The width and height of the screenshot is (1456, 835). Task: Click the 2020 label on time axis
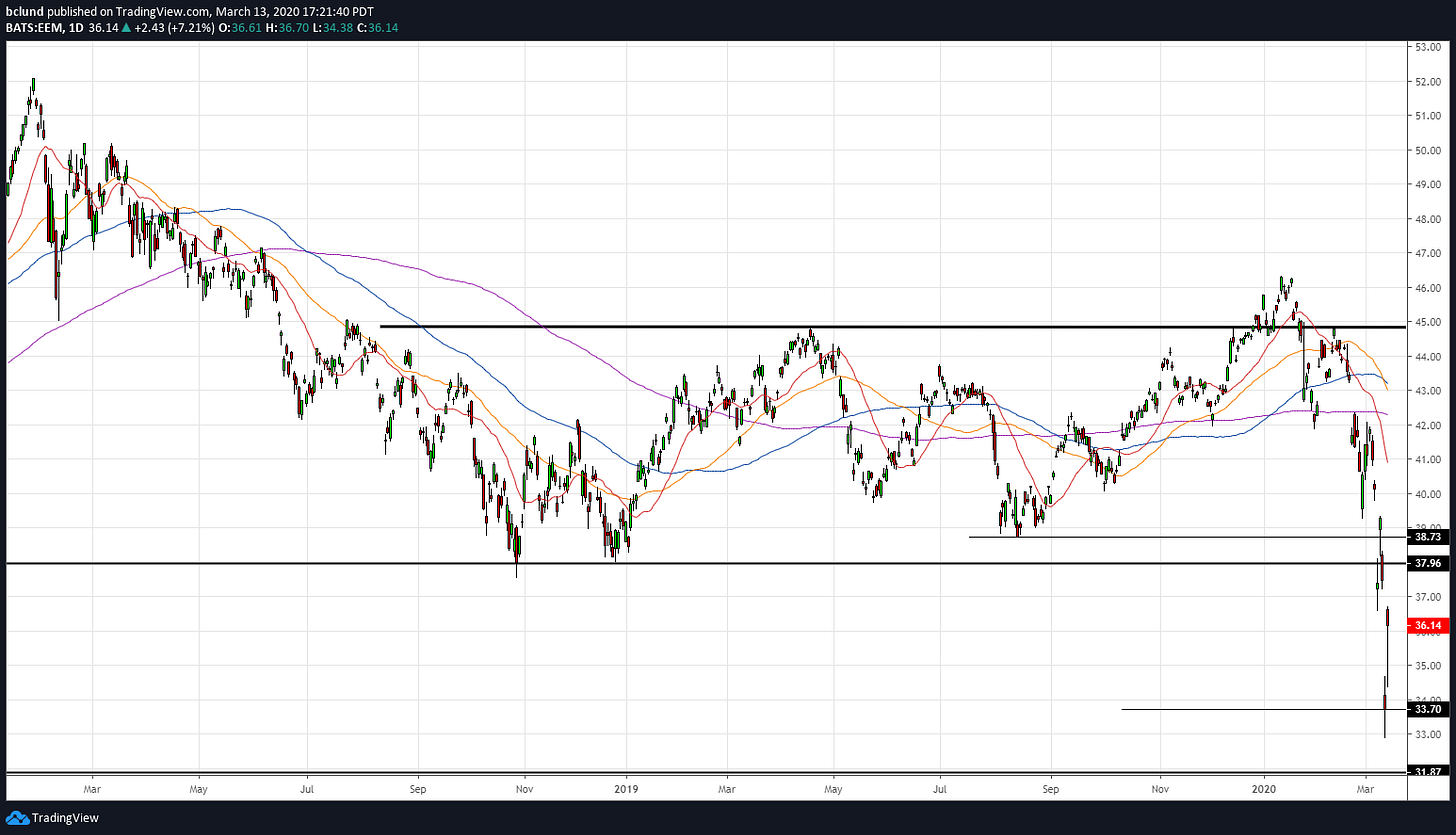pos(1264,788)
